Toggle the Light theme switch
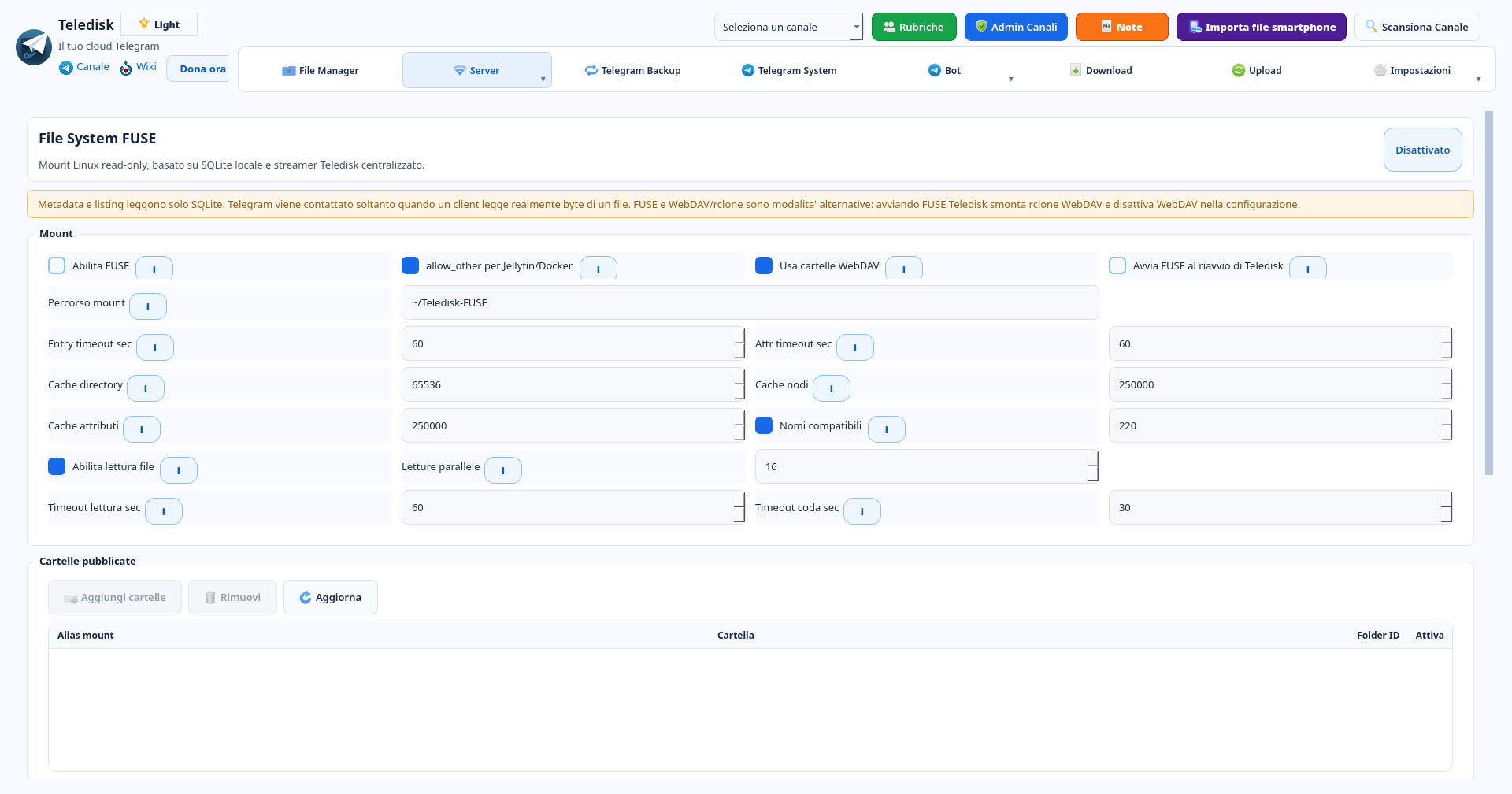This screenshot has height=794, width=1512. (x=159, y=24)
